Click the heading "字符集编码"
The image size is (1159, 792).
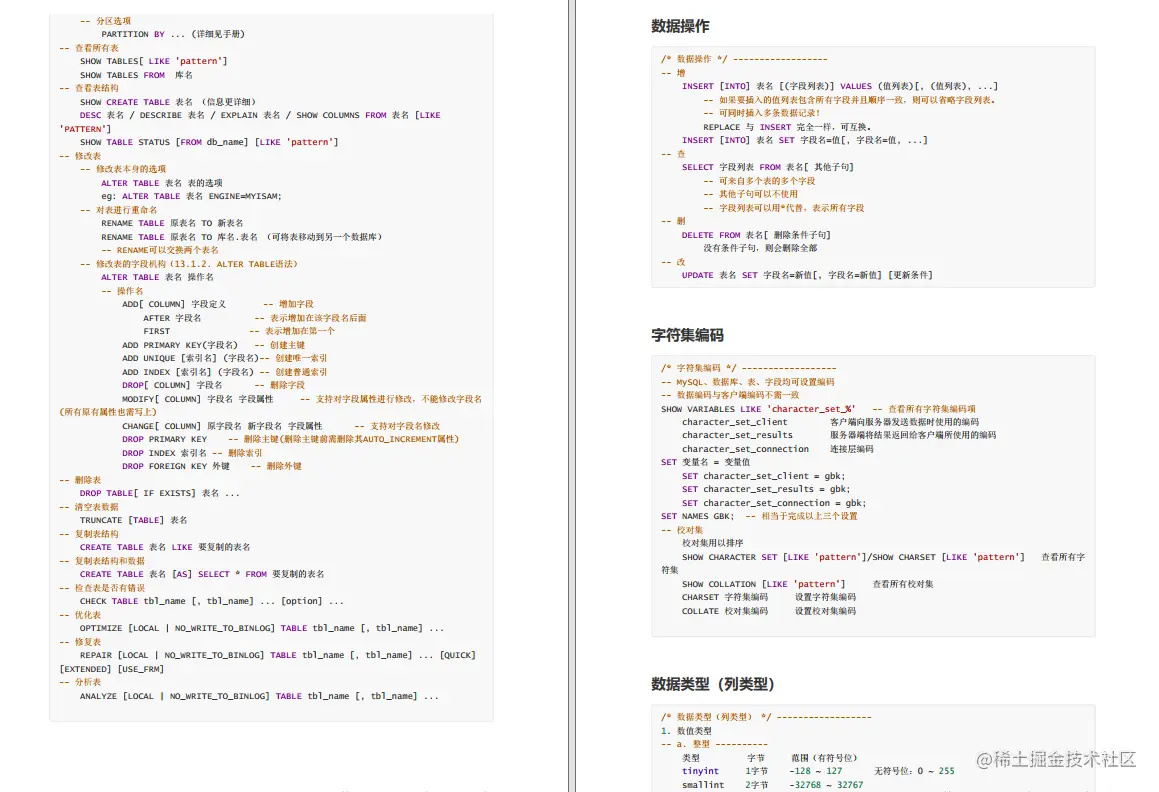687,335
